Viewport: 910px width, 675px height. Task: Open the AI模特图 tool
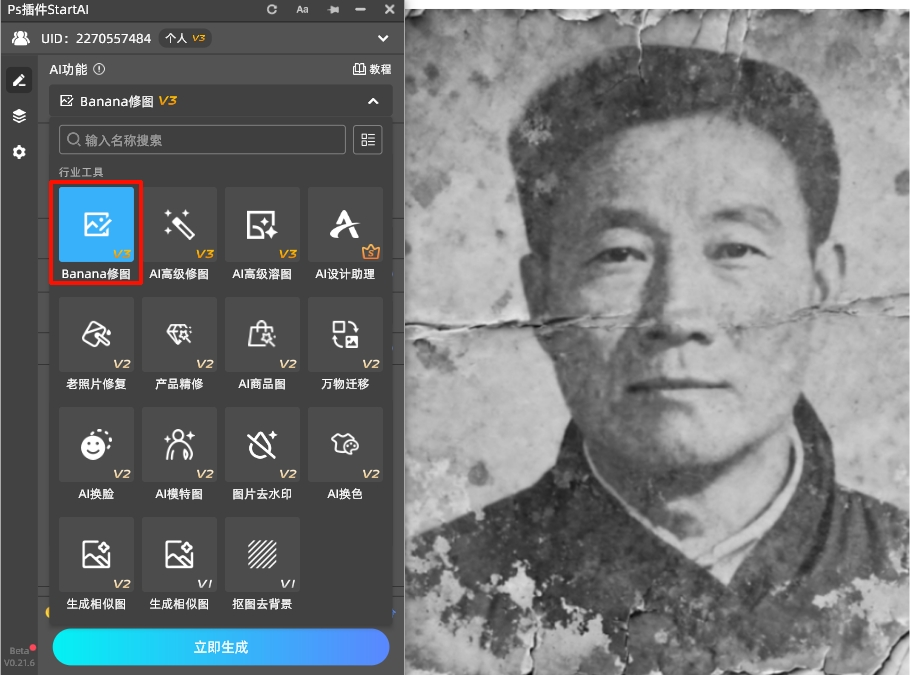(179, 454)
